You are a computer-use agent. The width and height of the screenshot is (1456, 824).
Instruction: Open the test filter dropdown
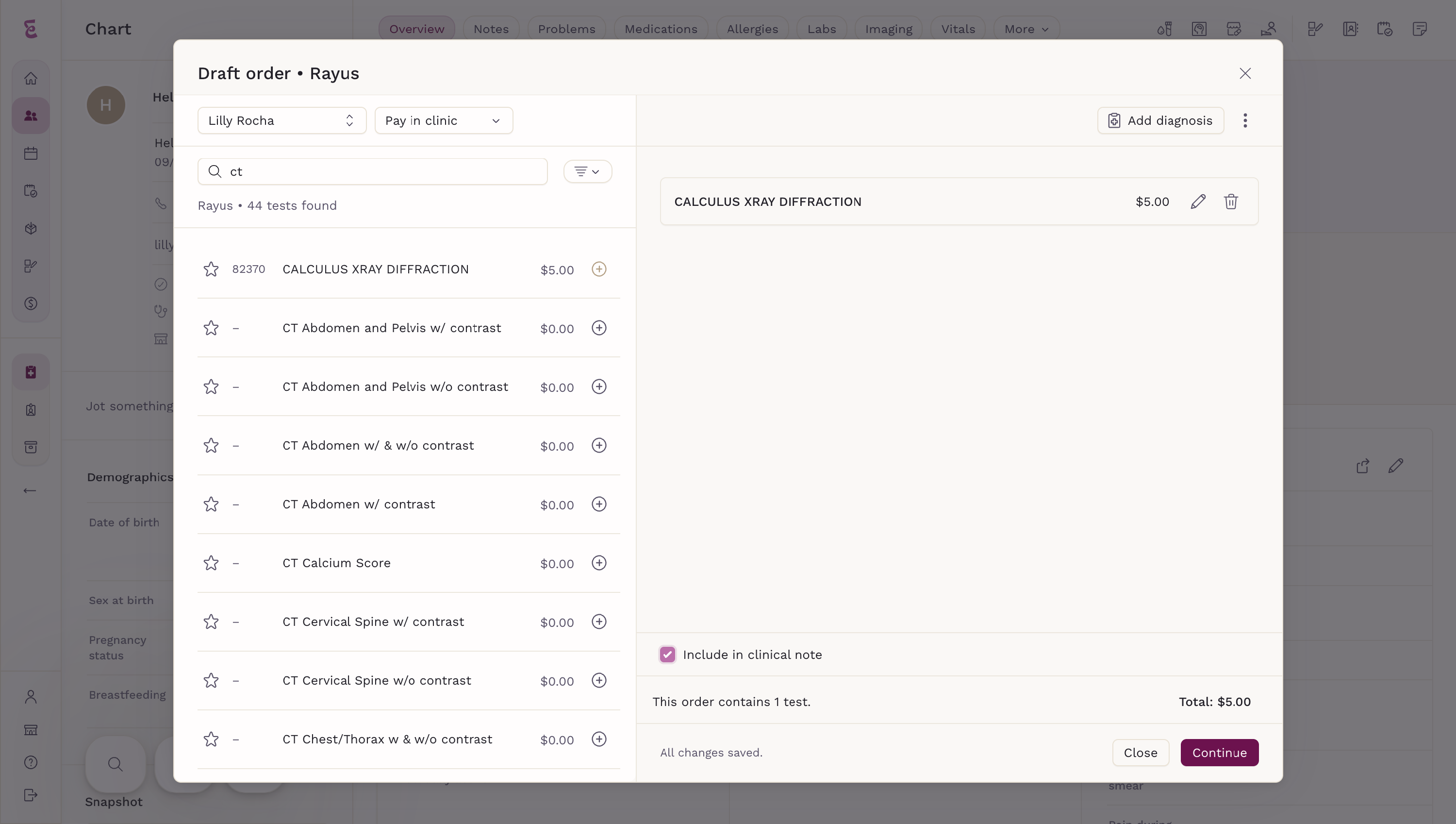(x=587, y=171)
